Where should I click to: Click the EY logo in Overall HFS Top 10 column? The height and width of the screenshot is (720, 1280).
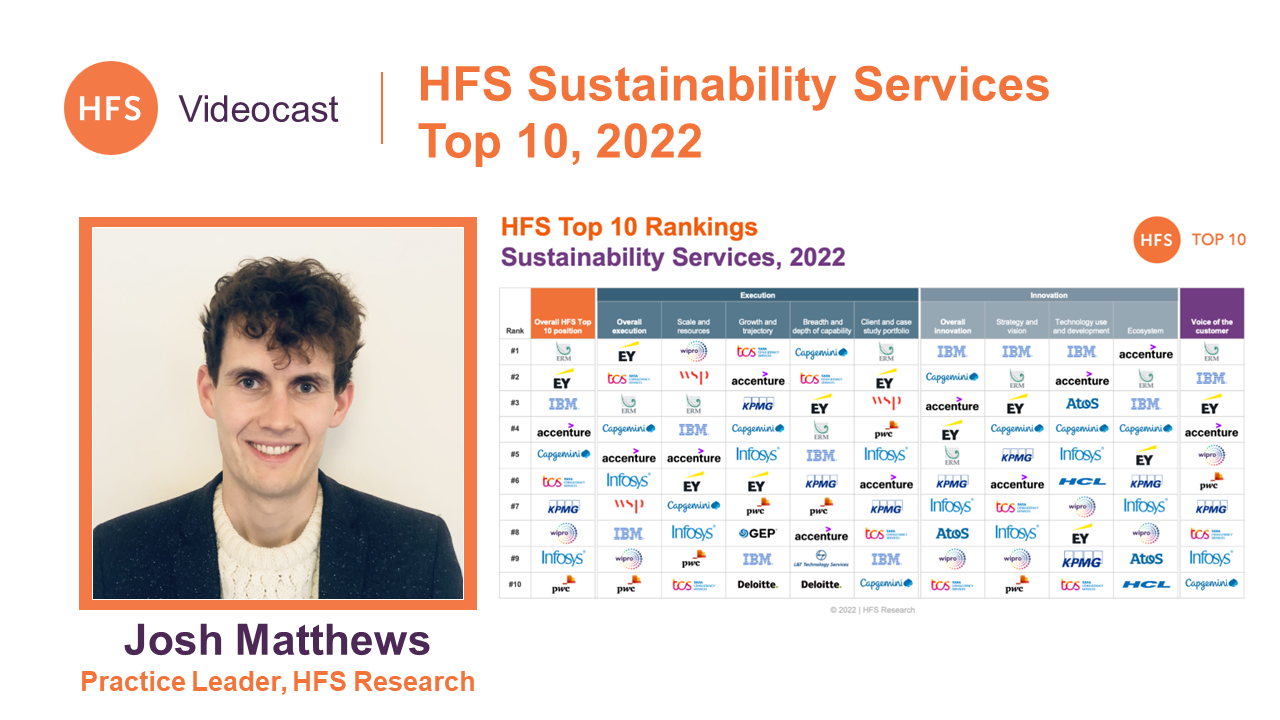pyautogui.click(x=563, y=379)
